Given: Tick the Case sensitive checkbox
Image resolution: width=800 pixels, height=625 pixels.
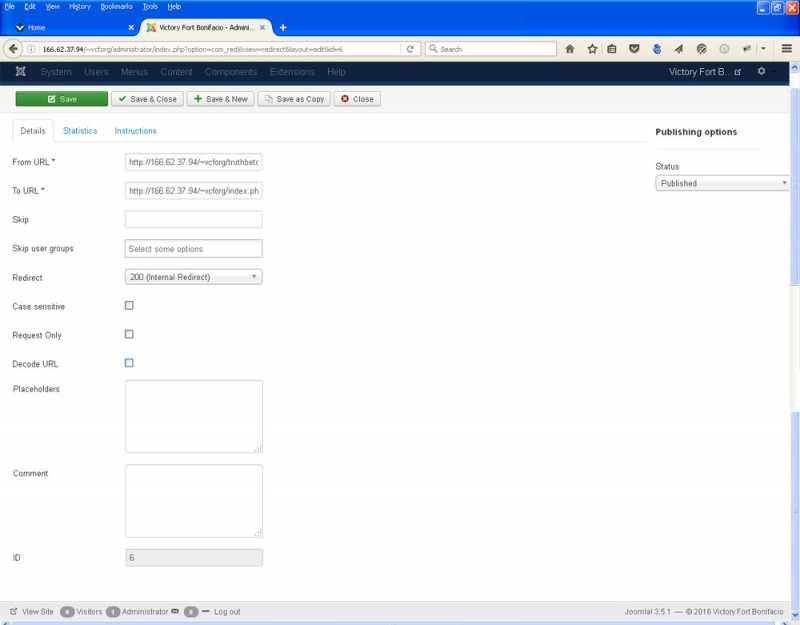Looking at the screenshot, I should coord(129,305).
